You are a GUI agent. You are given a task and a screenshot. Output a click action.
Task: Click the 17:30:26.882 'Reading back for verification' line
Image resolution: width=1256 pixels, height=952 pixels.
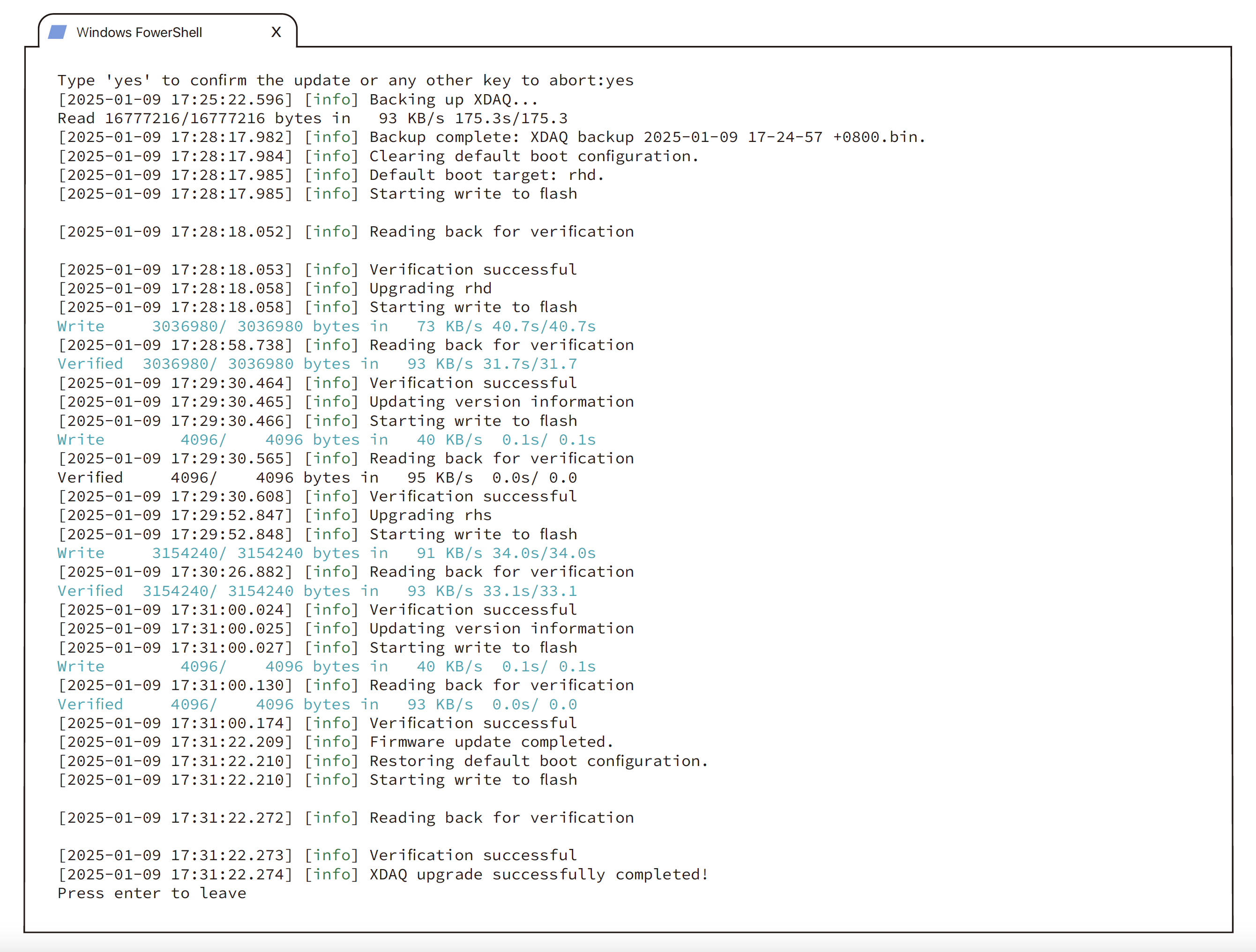345,572
